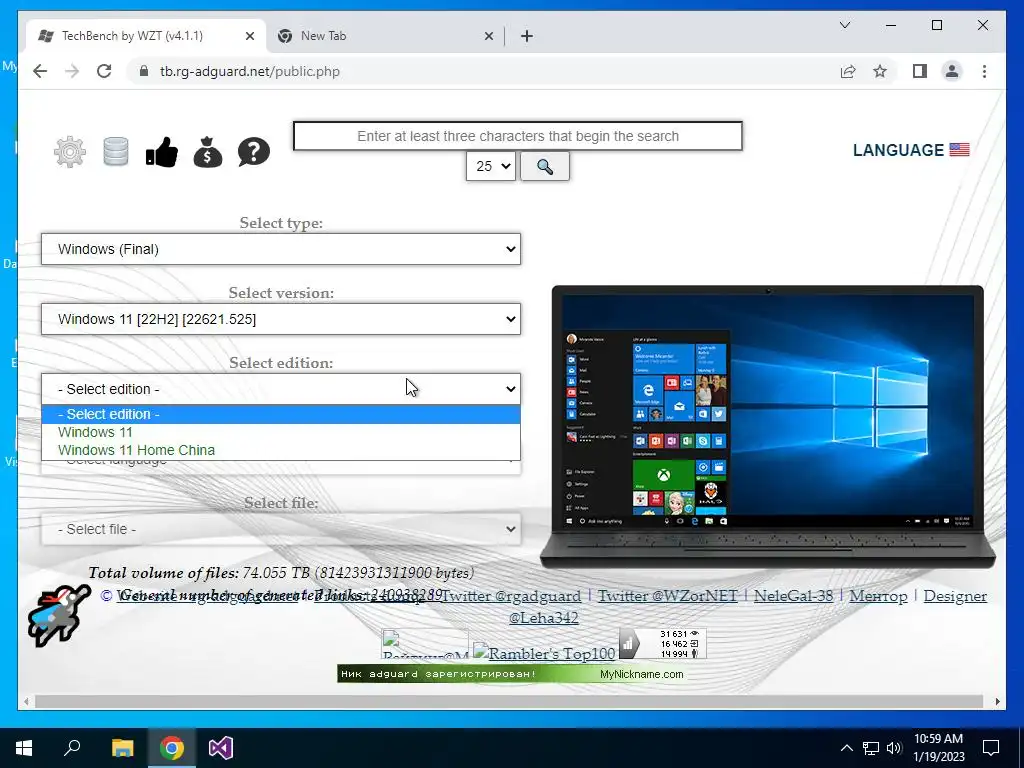Click the page reload button

[104, 71]
